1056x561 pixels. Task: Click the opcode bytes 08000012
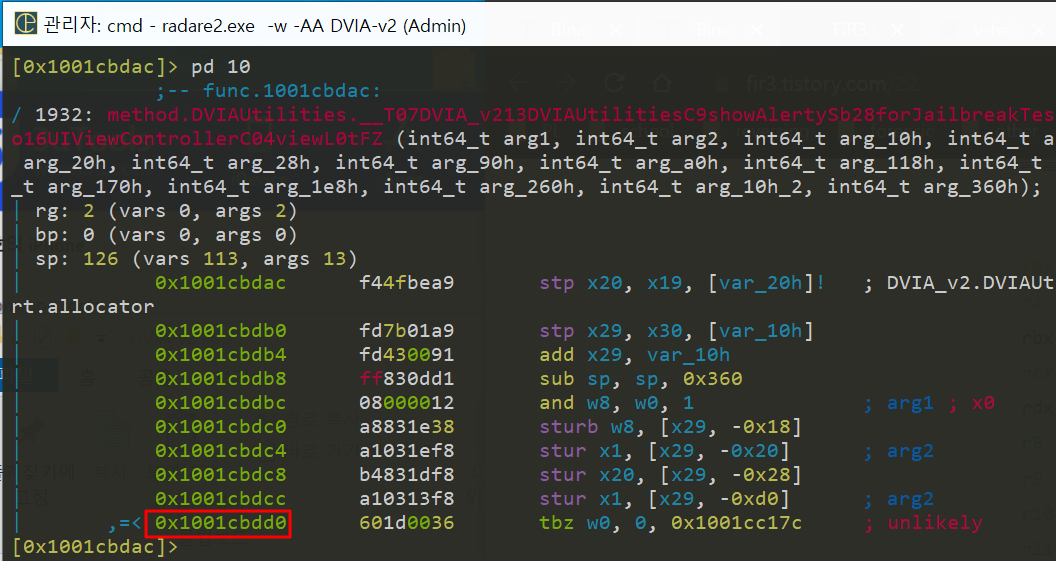(407, 403)
